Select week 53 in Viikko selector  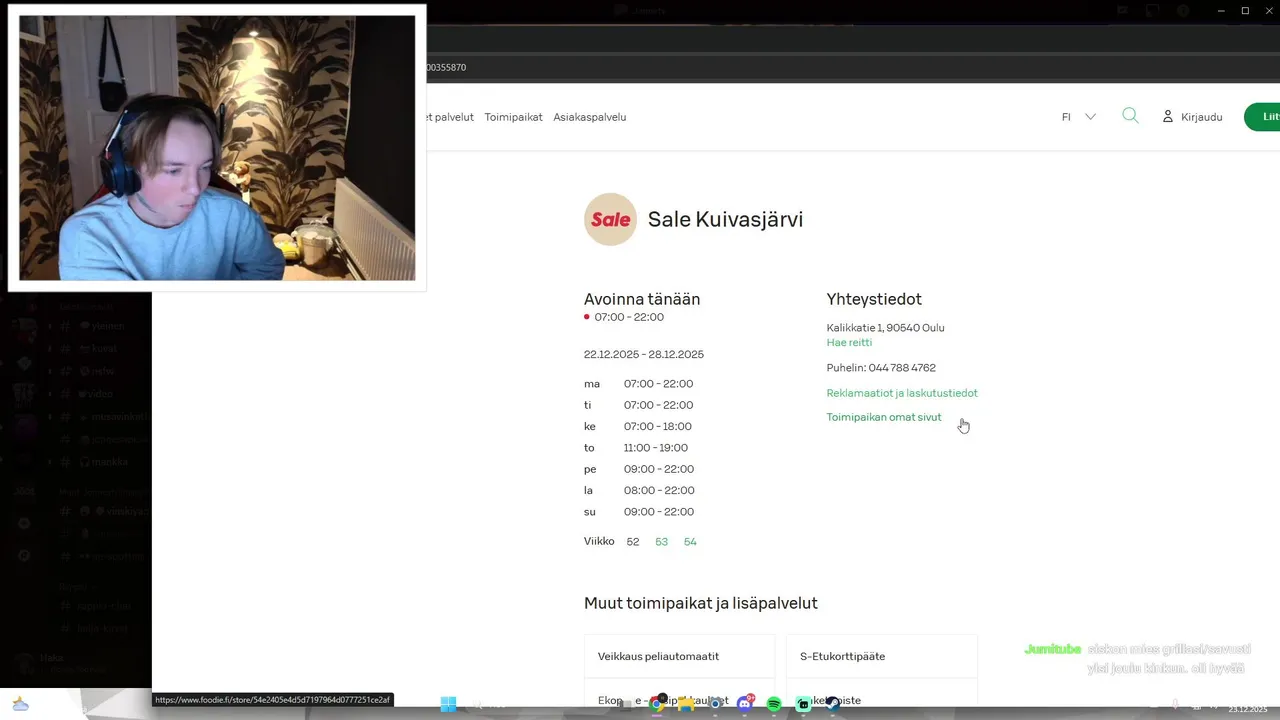pos(661,541)
